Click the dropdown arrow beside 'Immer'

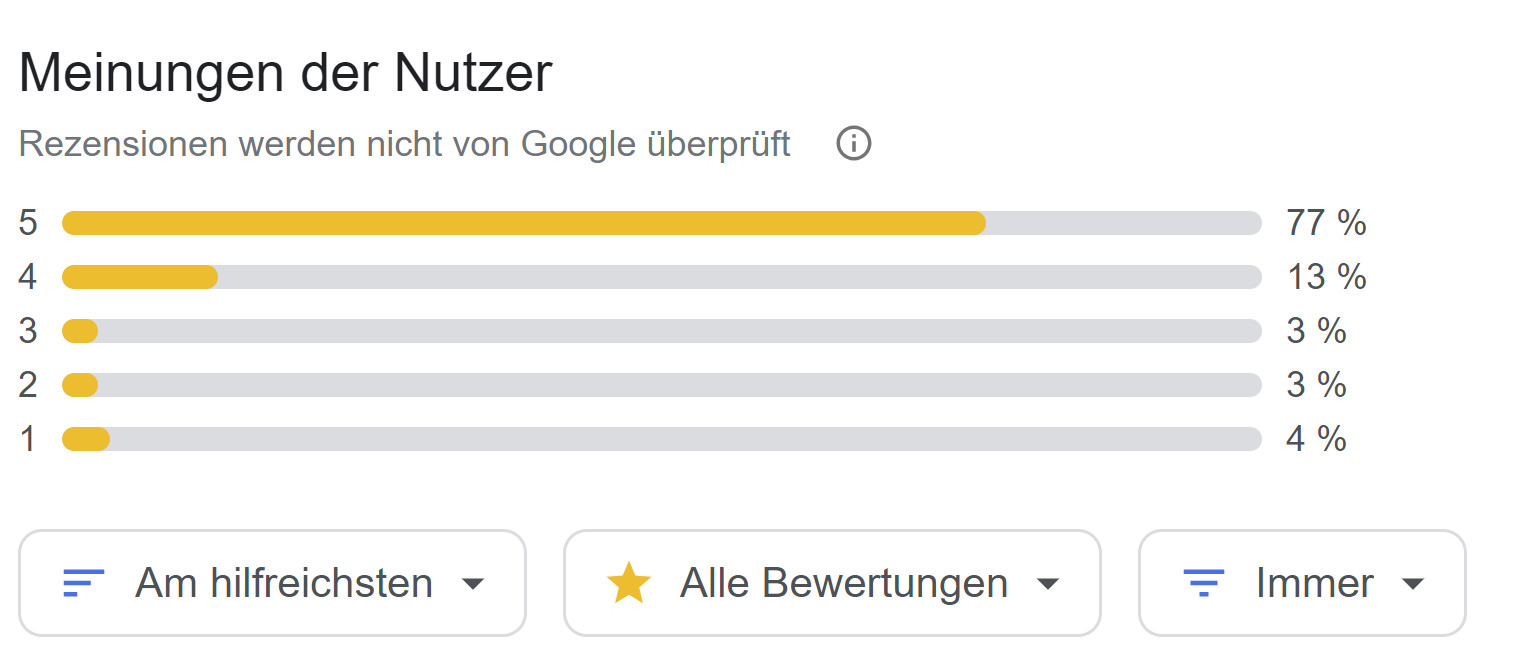point(1413,583)
